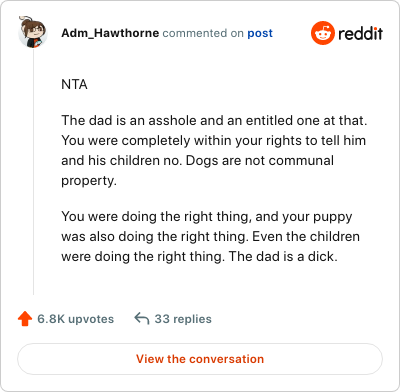This screenshot has width=400, height=392.
Task: Click the reply arrow icon
Action: tap(141, 319)
